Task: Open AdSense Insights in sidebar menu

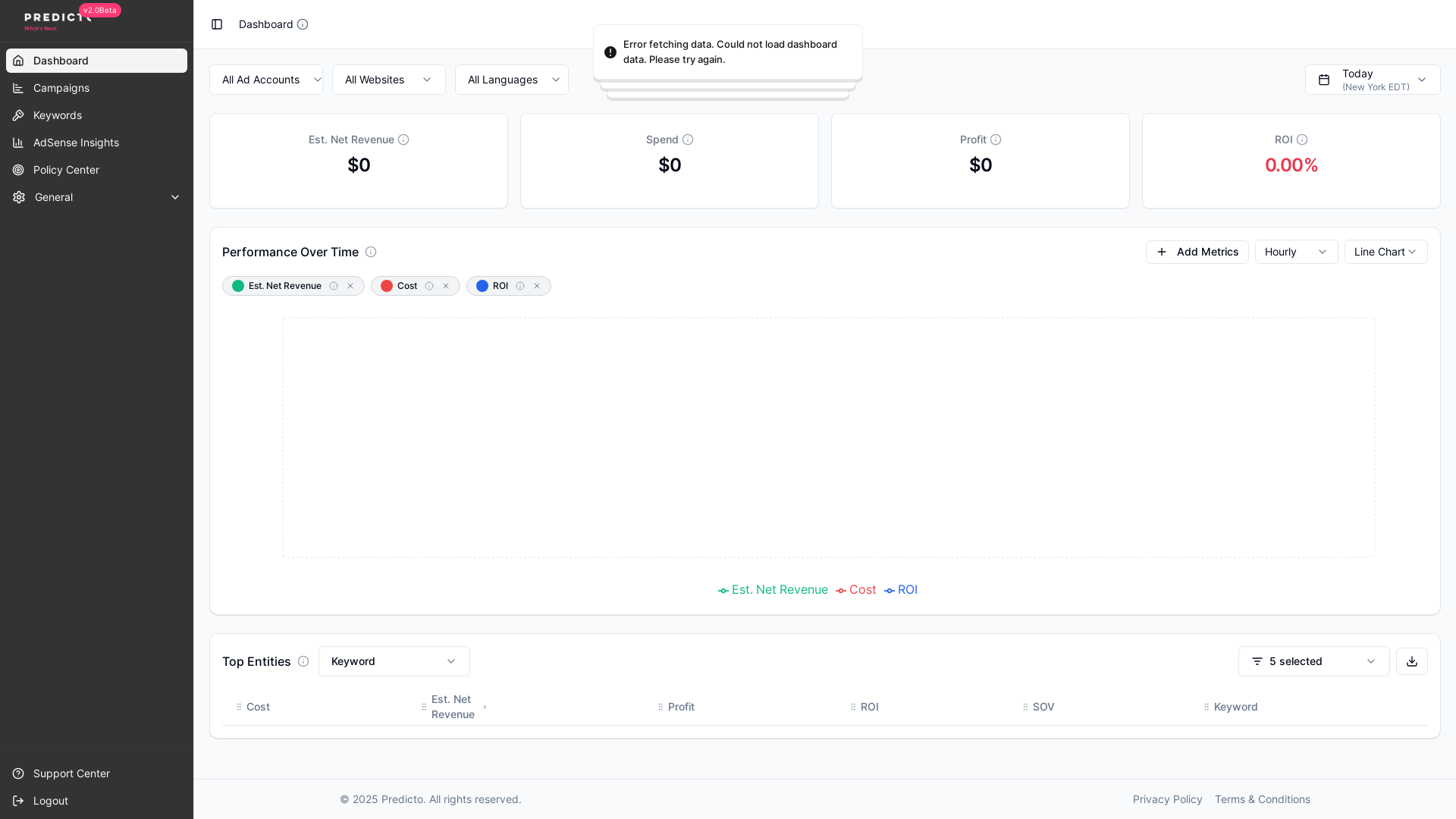Action: tap(96, 143)
